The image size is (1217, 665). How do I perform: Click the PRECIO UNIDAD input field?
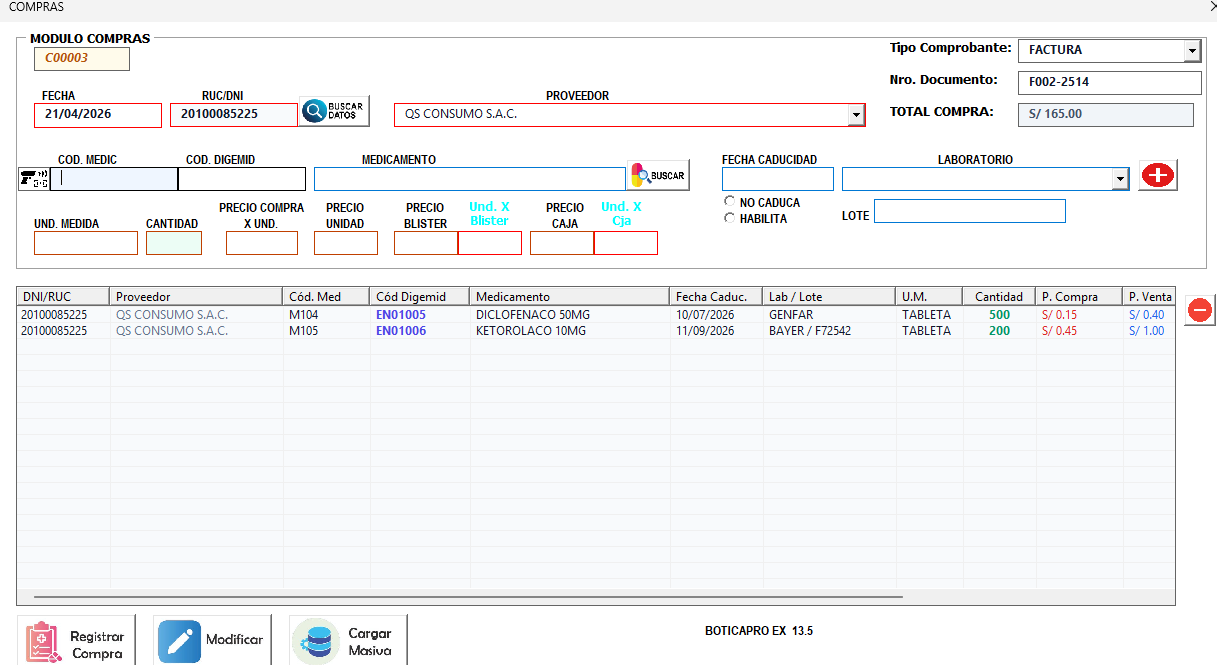[346, 243]
